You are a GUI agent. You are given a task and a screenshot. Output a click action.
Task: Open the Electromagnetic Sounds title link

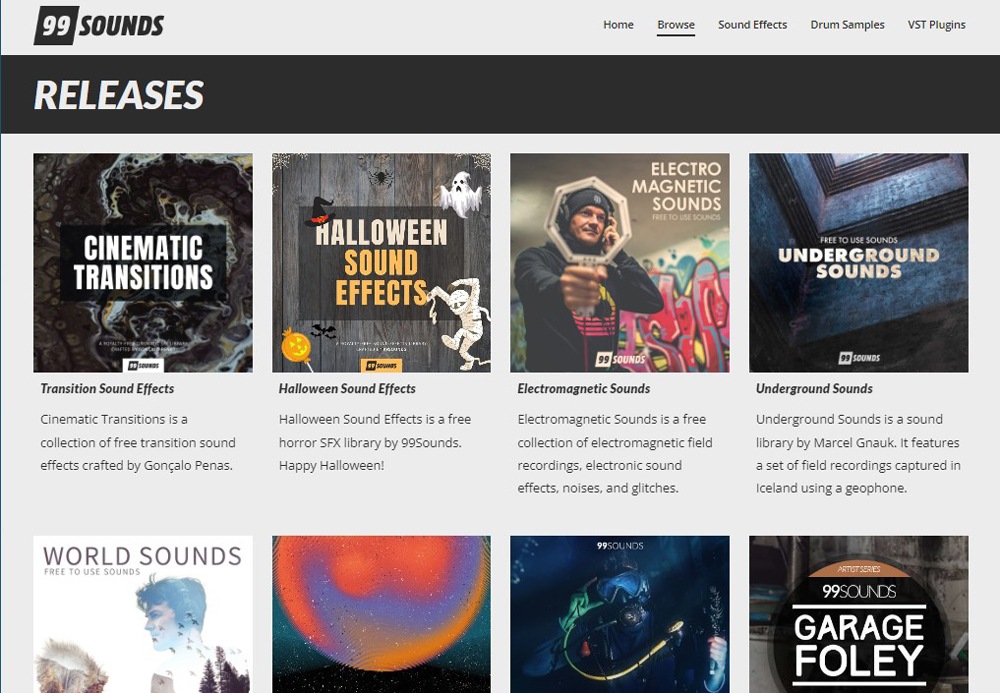[x=584, y=388]
